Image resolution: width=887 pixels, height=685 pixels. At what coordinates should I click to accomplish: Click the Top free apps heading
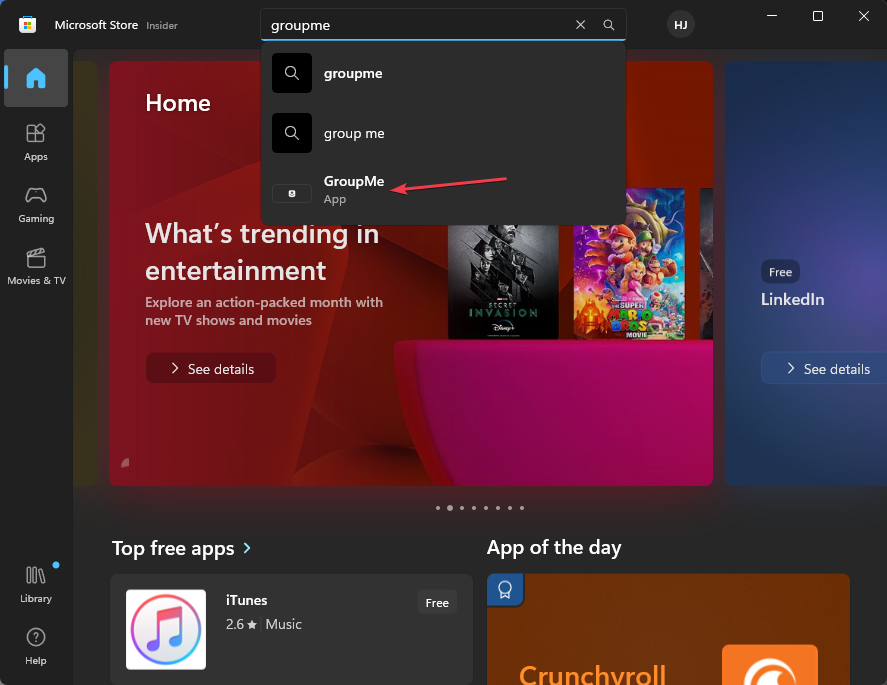coord(173,548)
